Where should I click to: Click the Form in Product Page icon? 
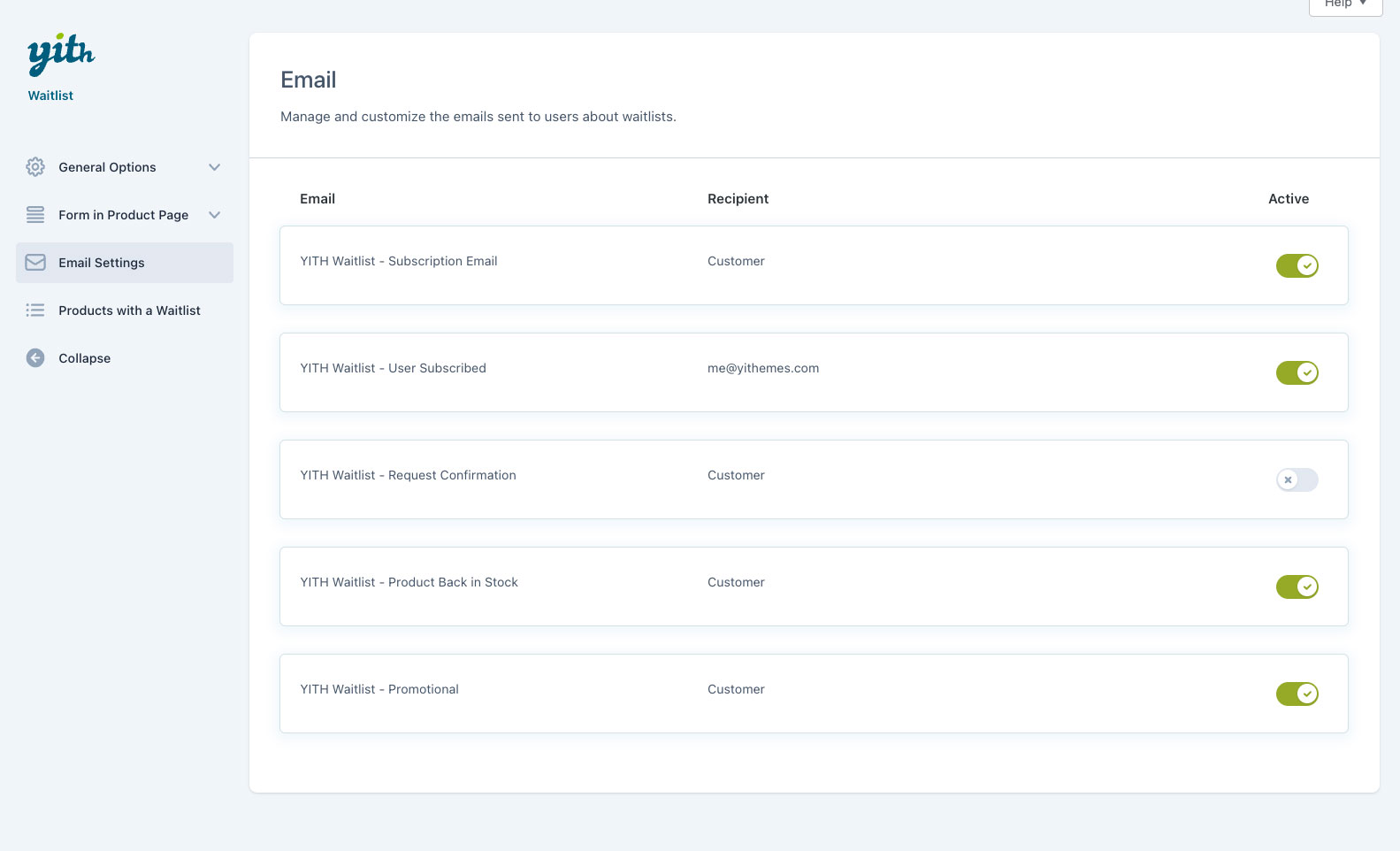[x=35, y=215]
